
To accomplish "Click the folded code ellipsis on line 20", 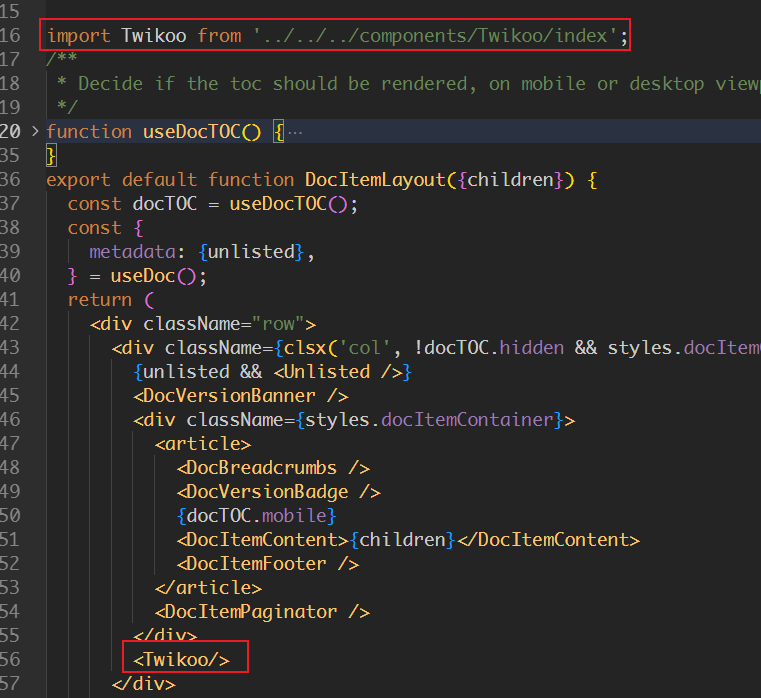I will click(295, 132).
